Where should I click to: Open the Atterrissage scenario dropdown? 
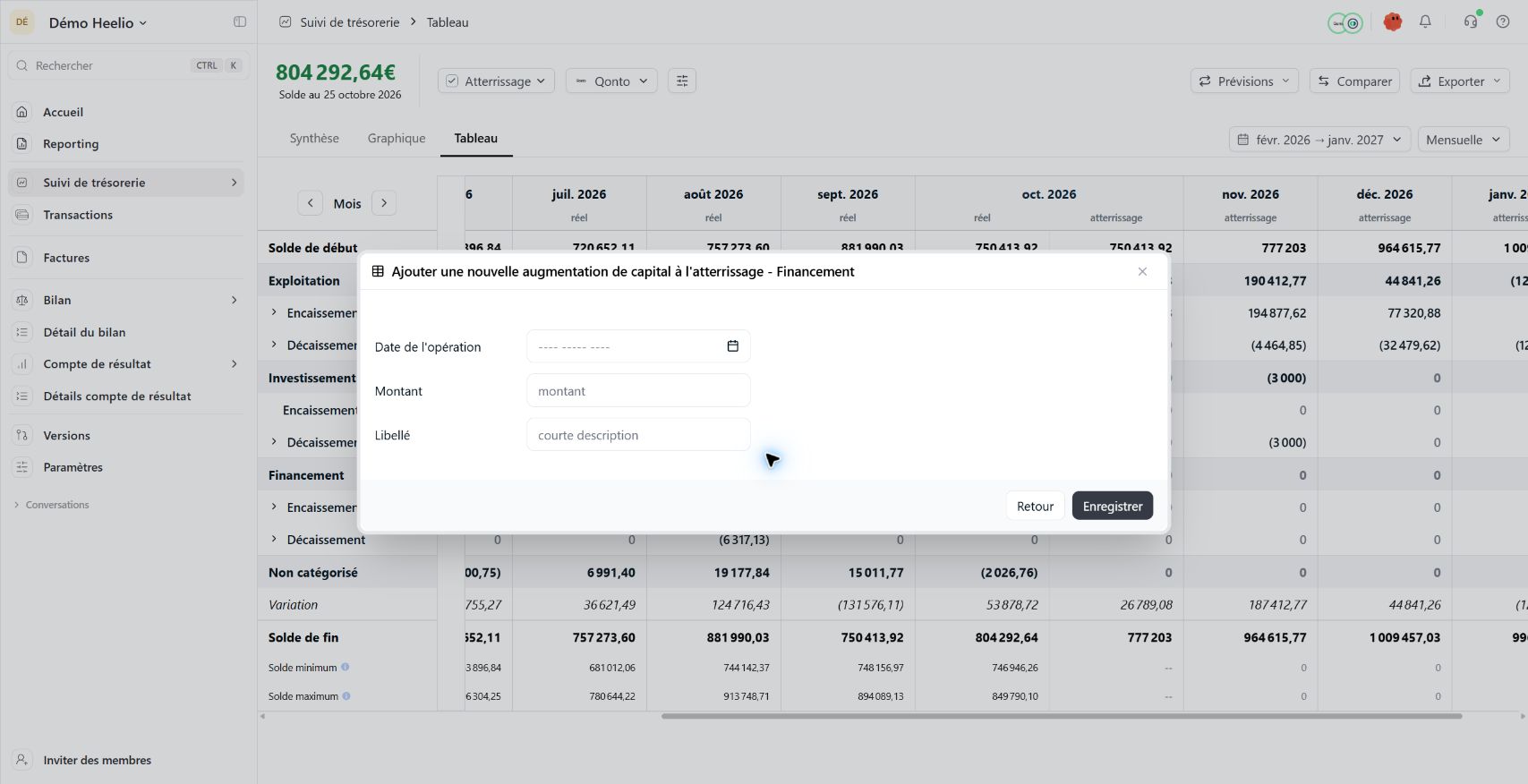pos(496,81)
